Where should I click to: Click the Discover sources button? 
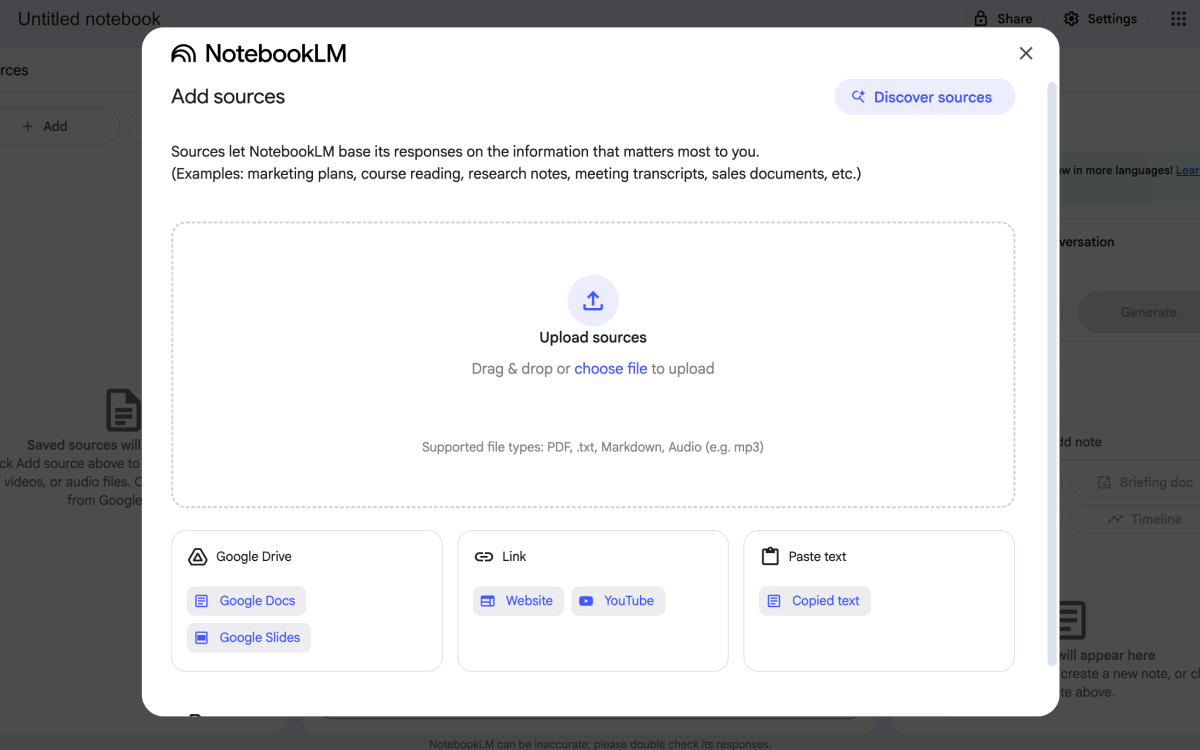[x=925, y=97]
